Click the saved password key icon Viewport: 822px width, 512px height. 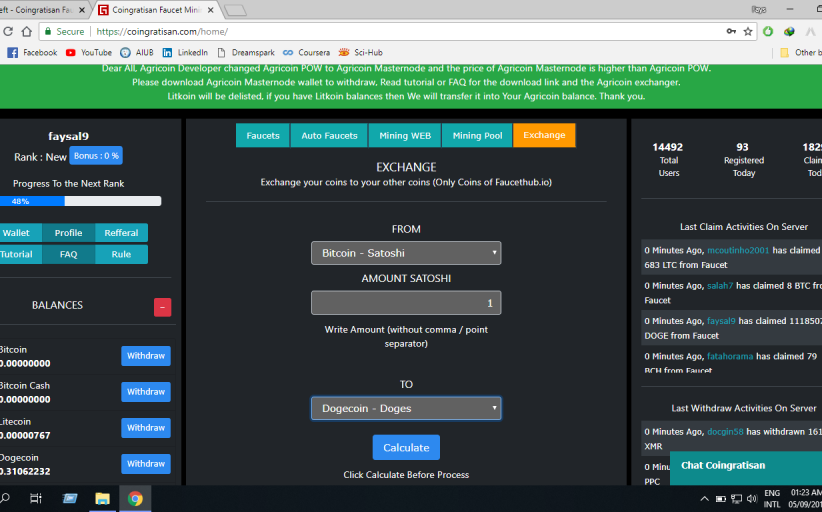pyautogui.click(x=730, y=31)
